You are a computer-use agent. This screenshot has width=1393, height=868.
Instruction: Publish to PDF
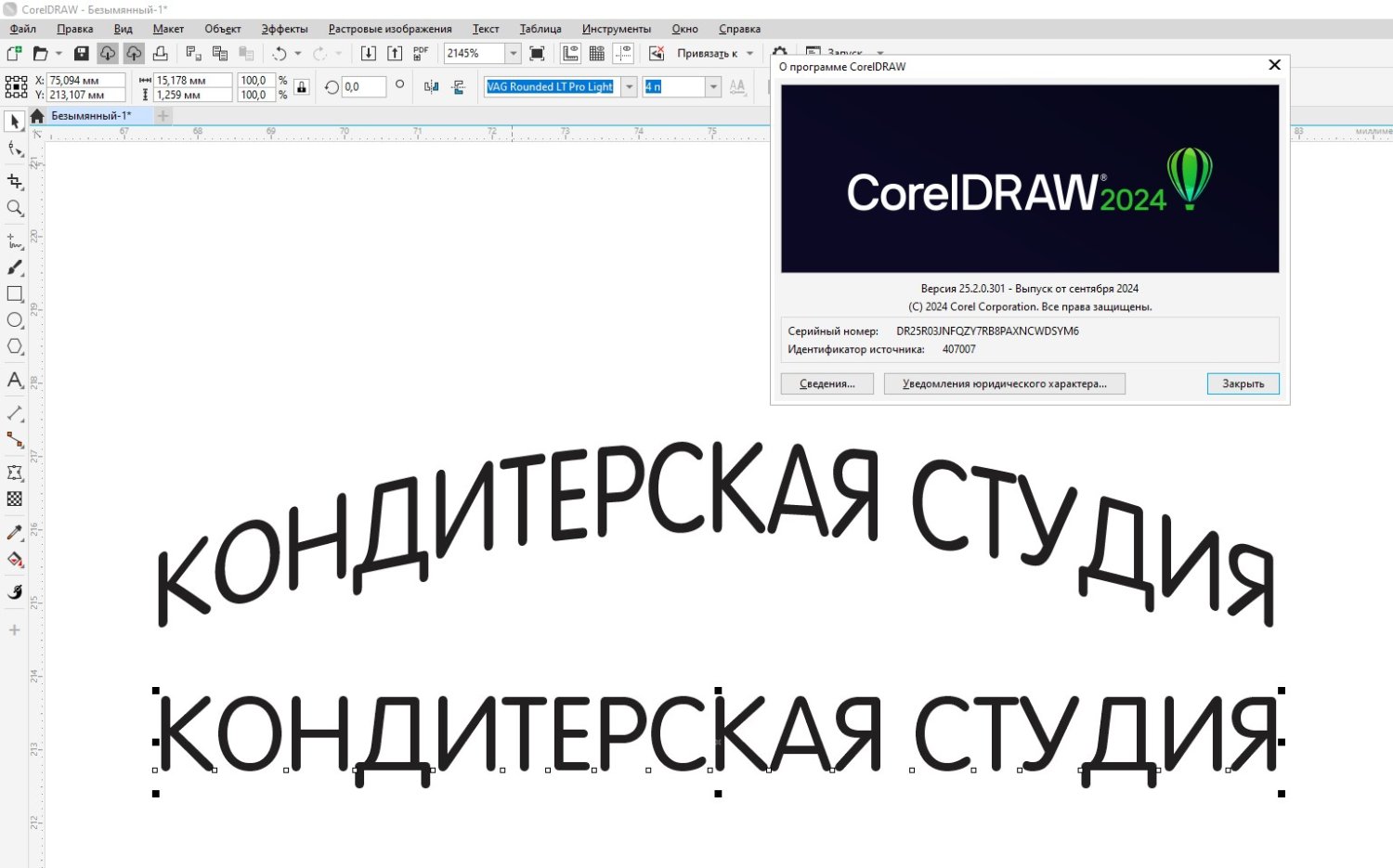click(x=421, y=54)
